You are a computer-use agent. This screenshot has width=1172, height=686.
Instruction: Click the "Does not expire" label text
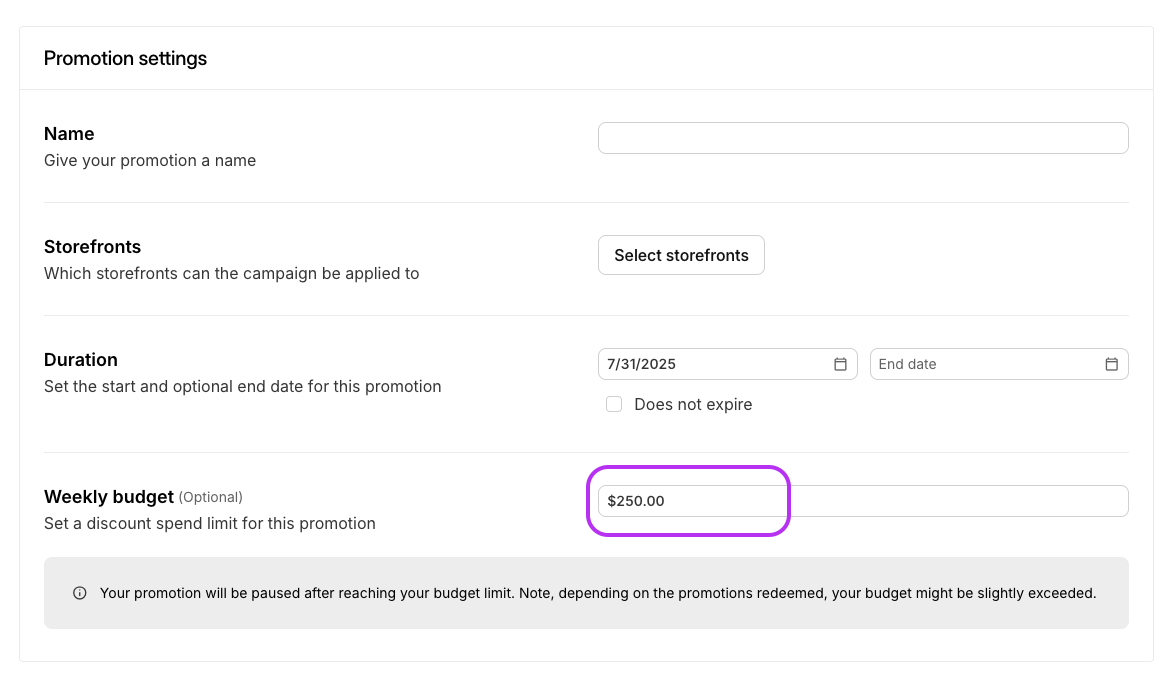693,405
